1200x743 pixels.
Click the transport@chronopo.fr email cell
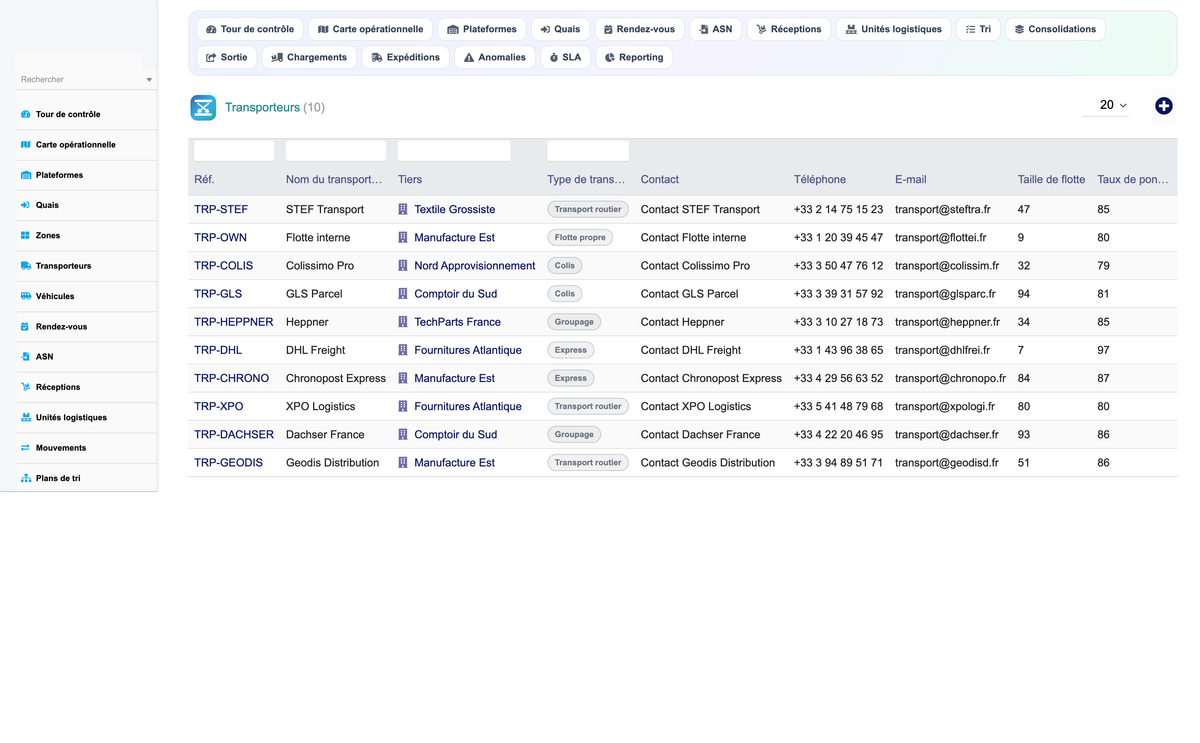pos(950,378)
